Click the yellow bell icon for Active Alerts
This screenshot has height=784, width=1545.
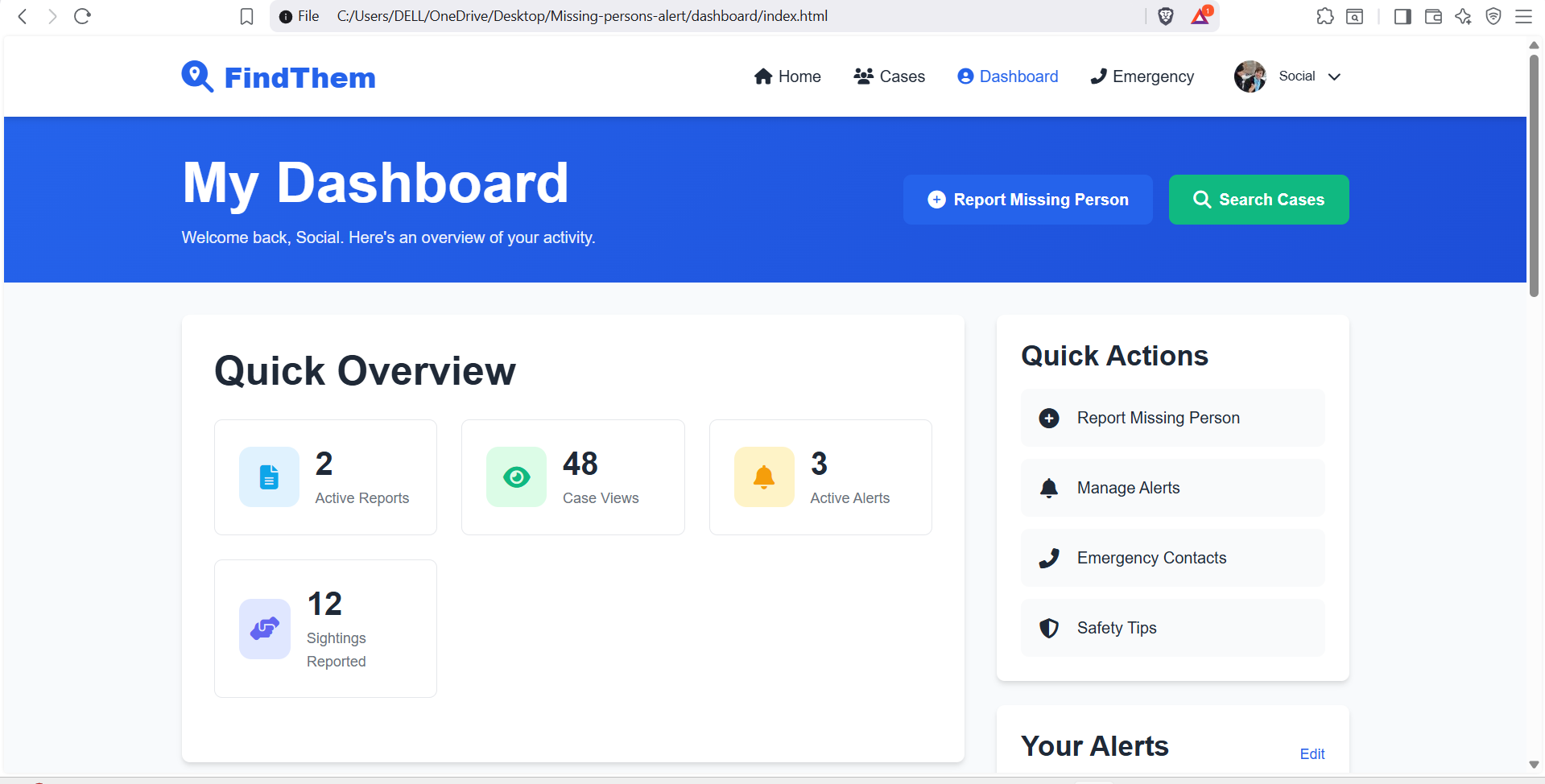click(x=764, y=477)
